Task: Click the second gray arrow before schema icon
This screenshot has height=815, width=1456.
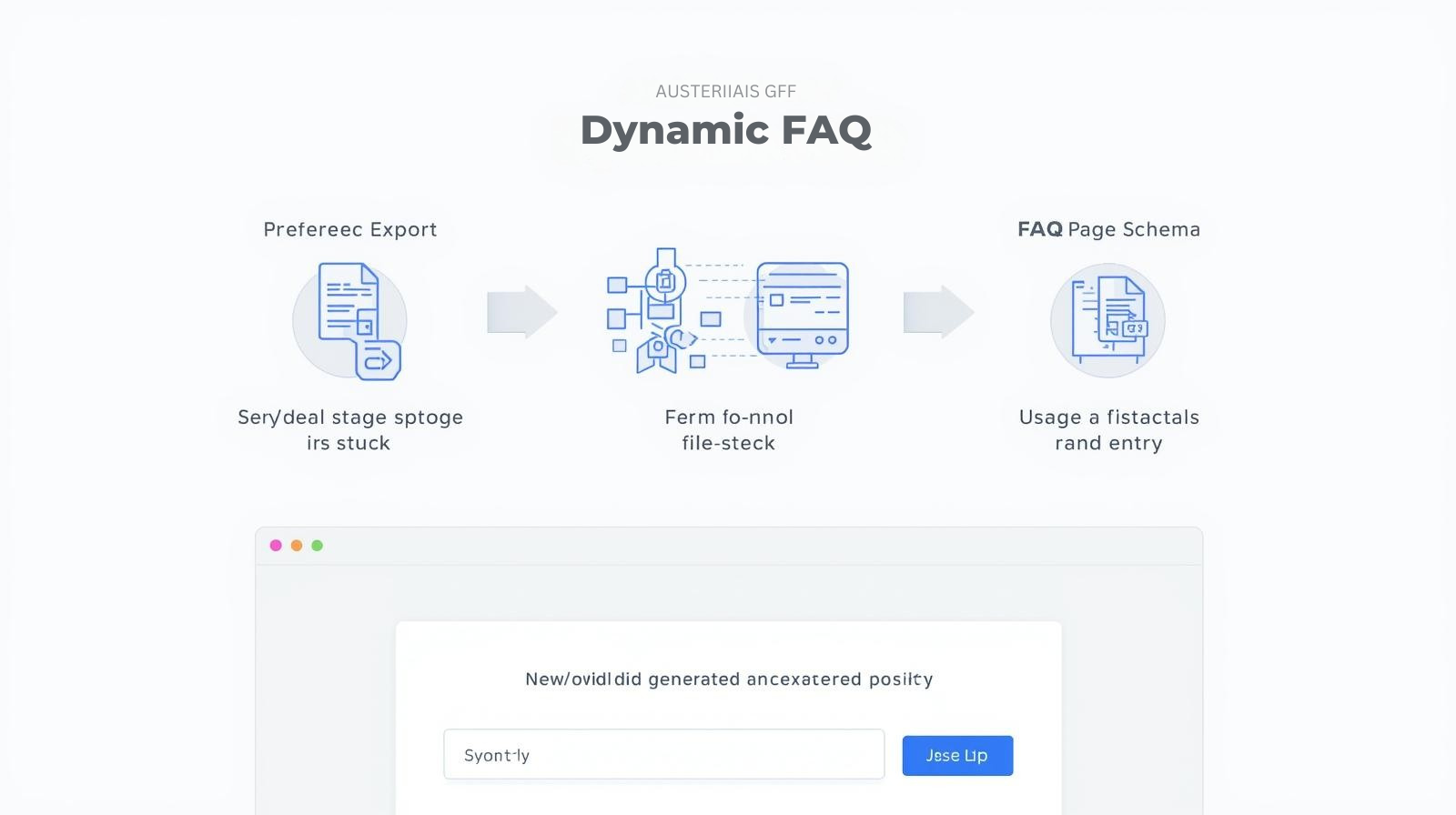Action: [x=938, y=312]
